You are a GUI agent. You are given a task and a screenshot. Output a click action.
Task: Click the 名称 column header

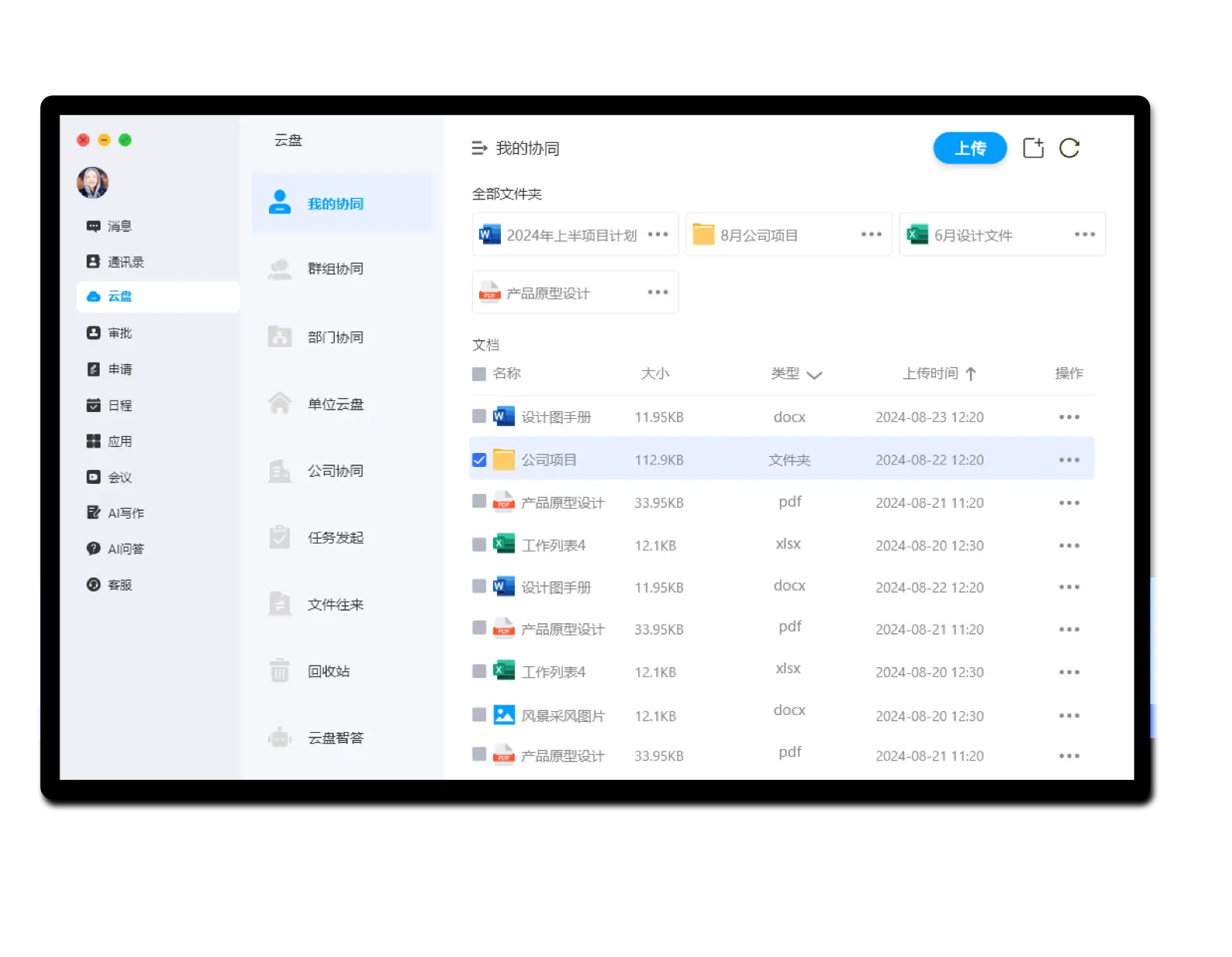click(x=507, y=373)
